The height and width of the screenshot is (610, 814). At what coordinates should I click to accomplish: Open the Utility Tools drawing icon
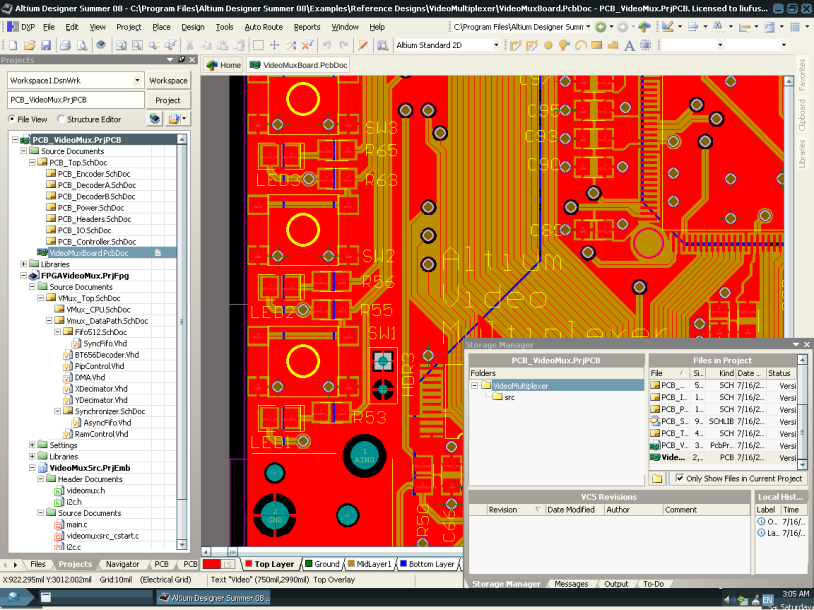[x=668, y=27]
